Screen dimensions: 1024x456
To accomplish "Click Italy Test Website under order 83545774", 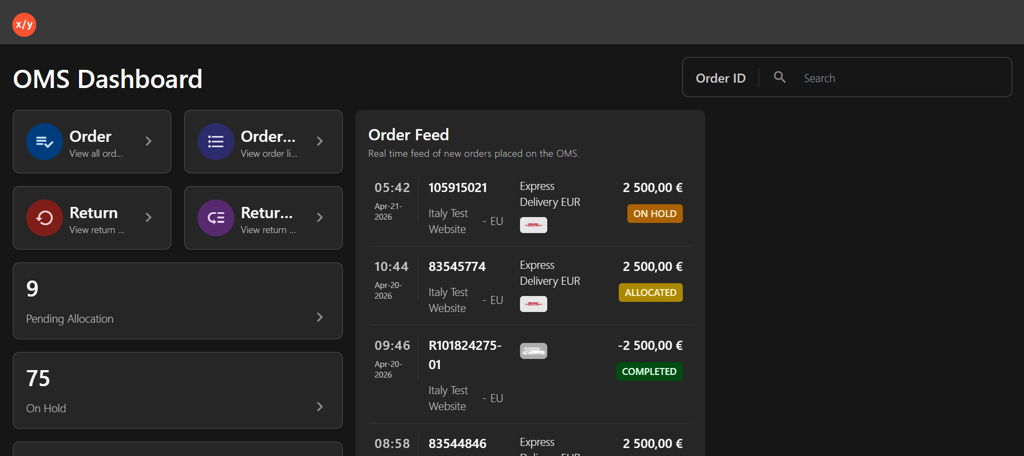I will click(449, 300).
